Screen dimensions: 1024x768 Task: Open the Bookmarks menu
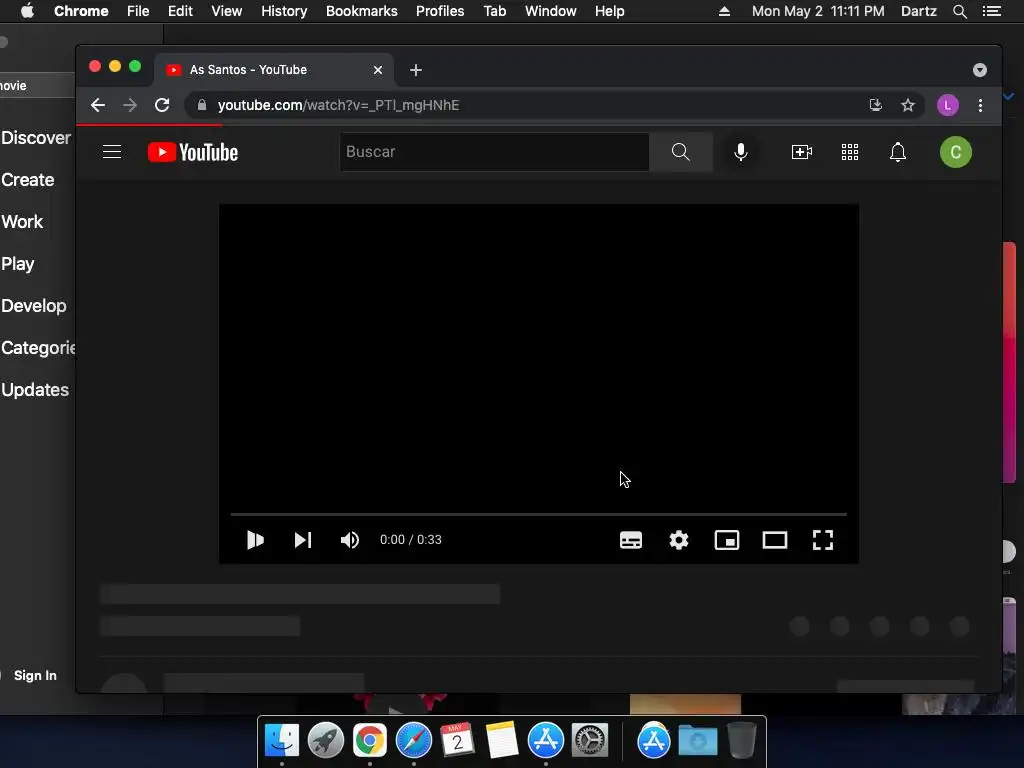click(x=362, y=11)
